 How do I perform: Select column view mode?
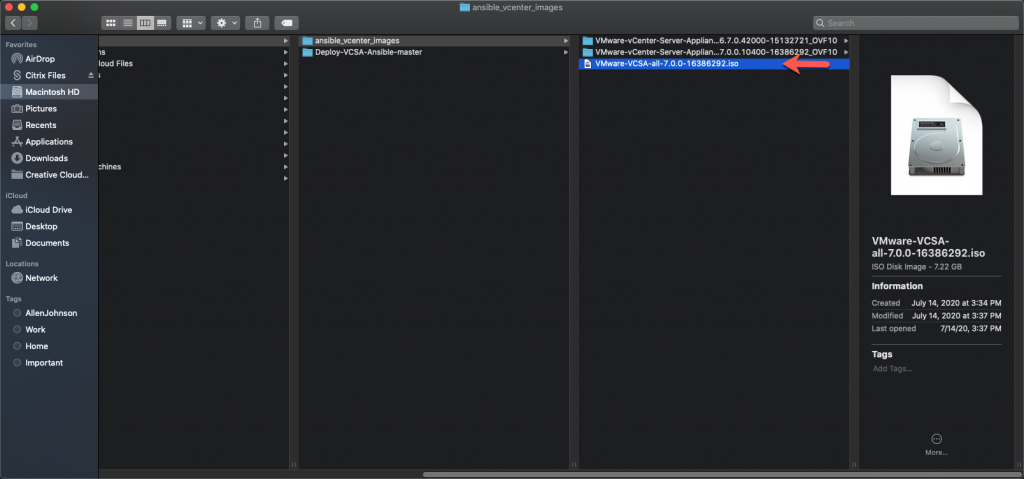145,23
